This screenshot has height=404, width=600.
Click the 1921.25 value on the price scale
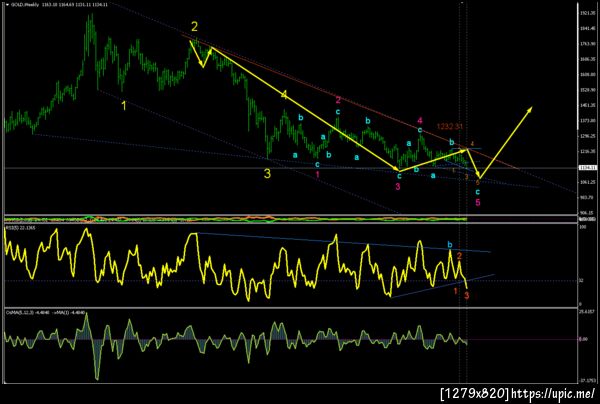click(587, 13)
